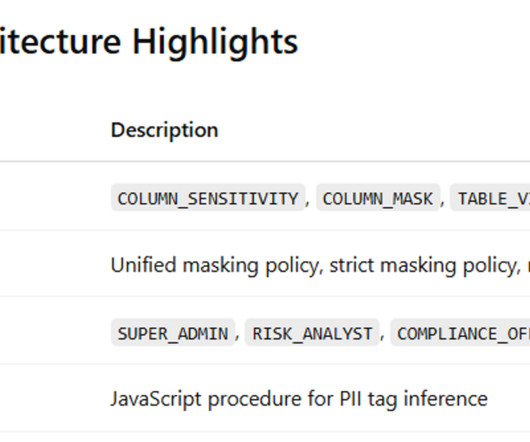Screen dimensions: 530x442
Task: Click the PII abbreviation text
Action: point(350,399)
